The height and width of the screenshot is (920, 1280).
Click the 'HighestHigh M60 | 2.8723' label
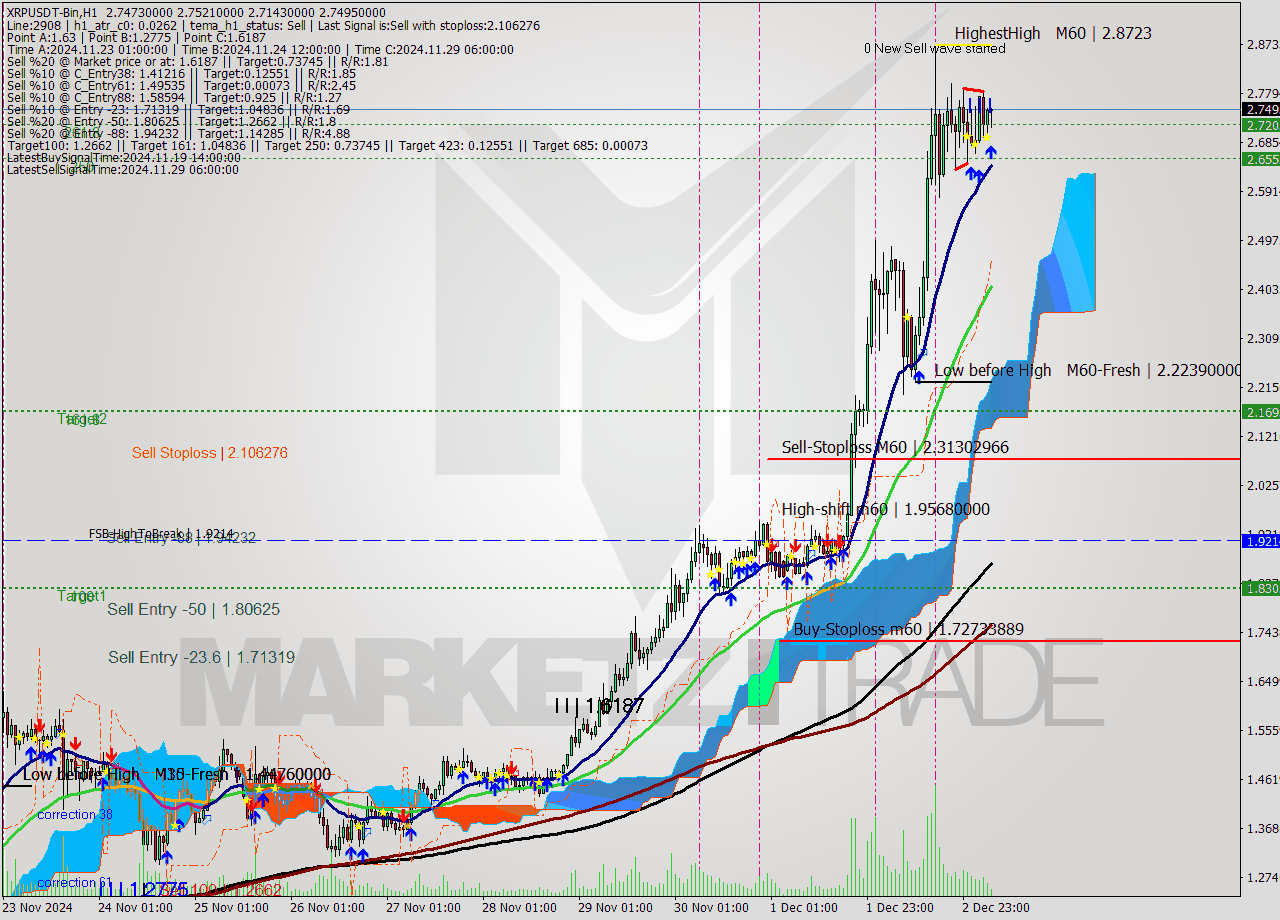1052,33
